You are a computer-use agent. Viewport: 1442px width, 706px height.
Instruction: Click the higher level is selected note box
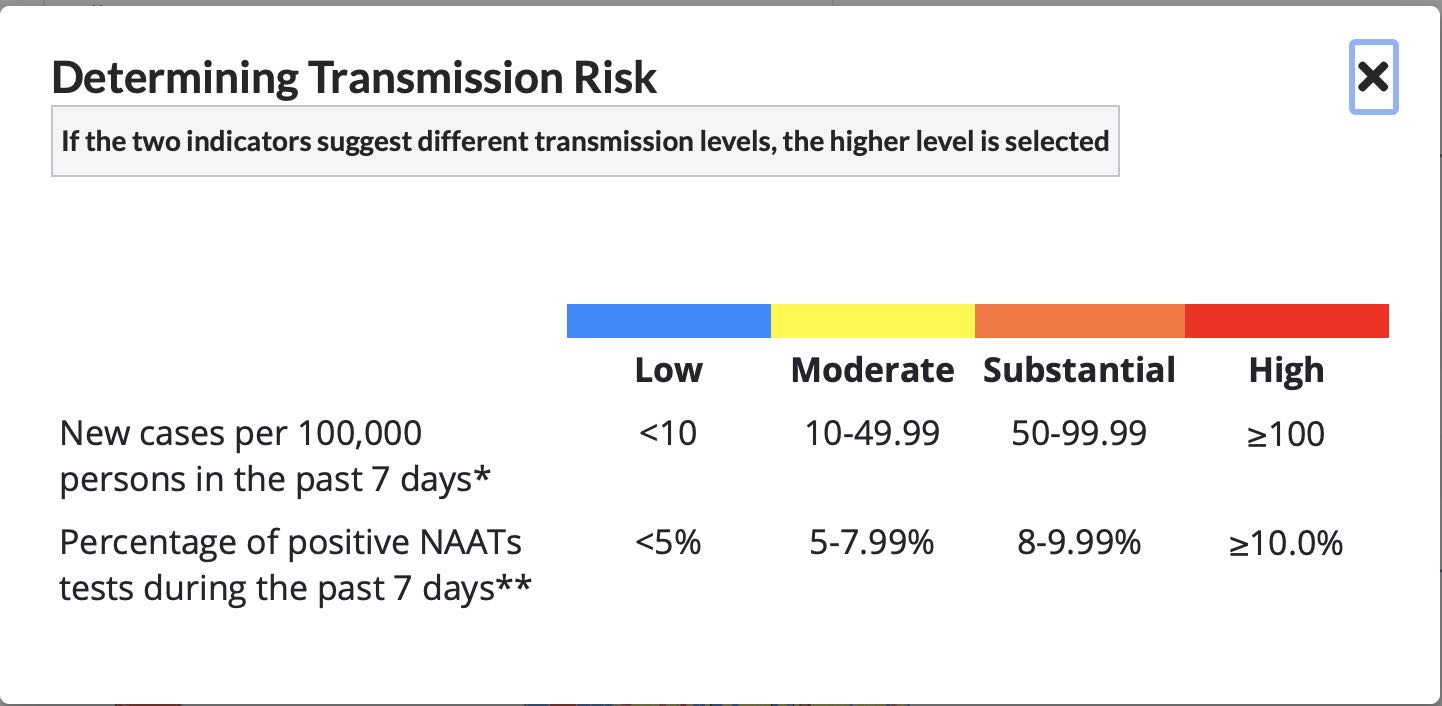[x=585, y=141]
